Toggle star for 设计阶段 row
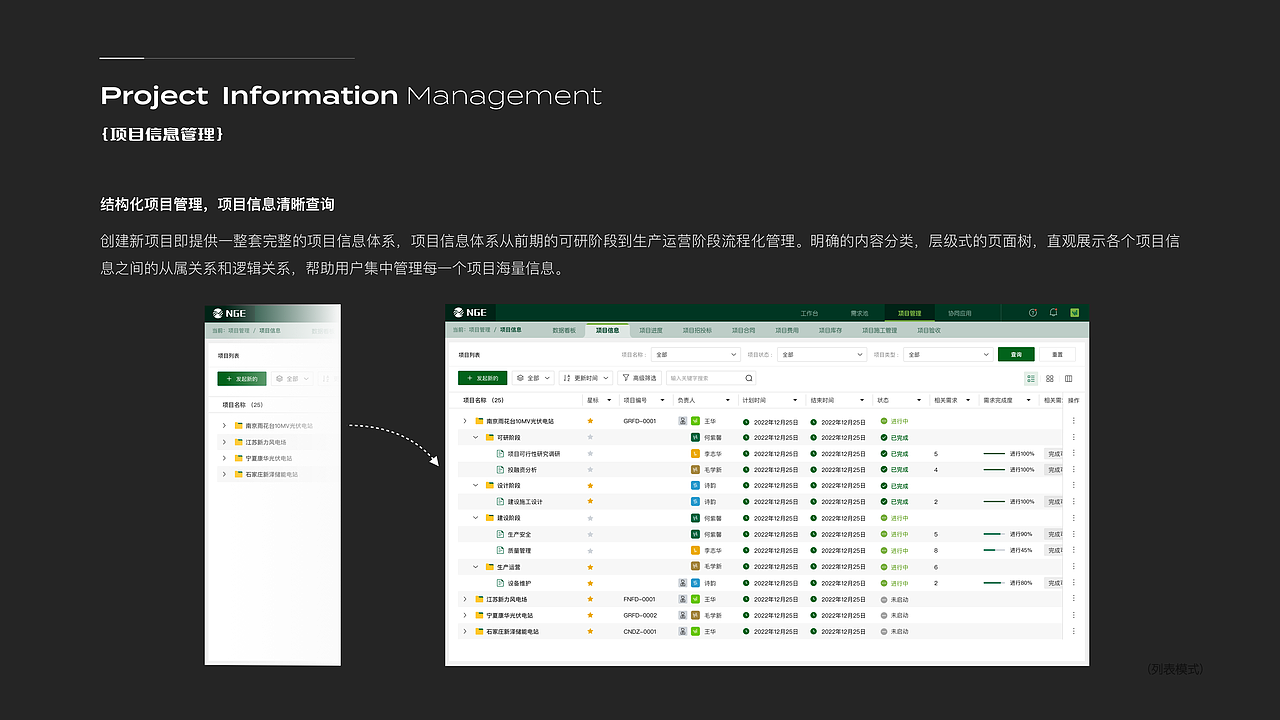1280x720 pixels. (590, 486)
